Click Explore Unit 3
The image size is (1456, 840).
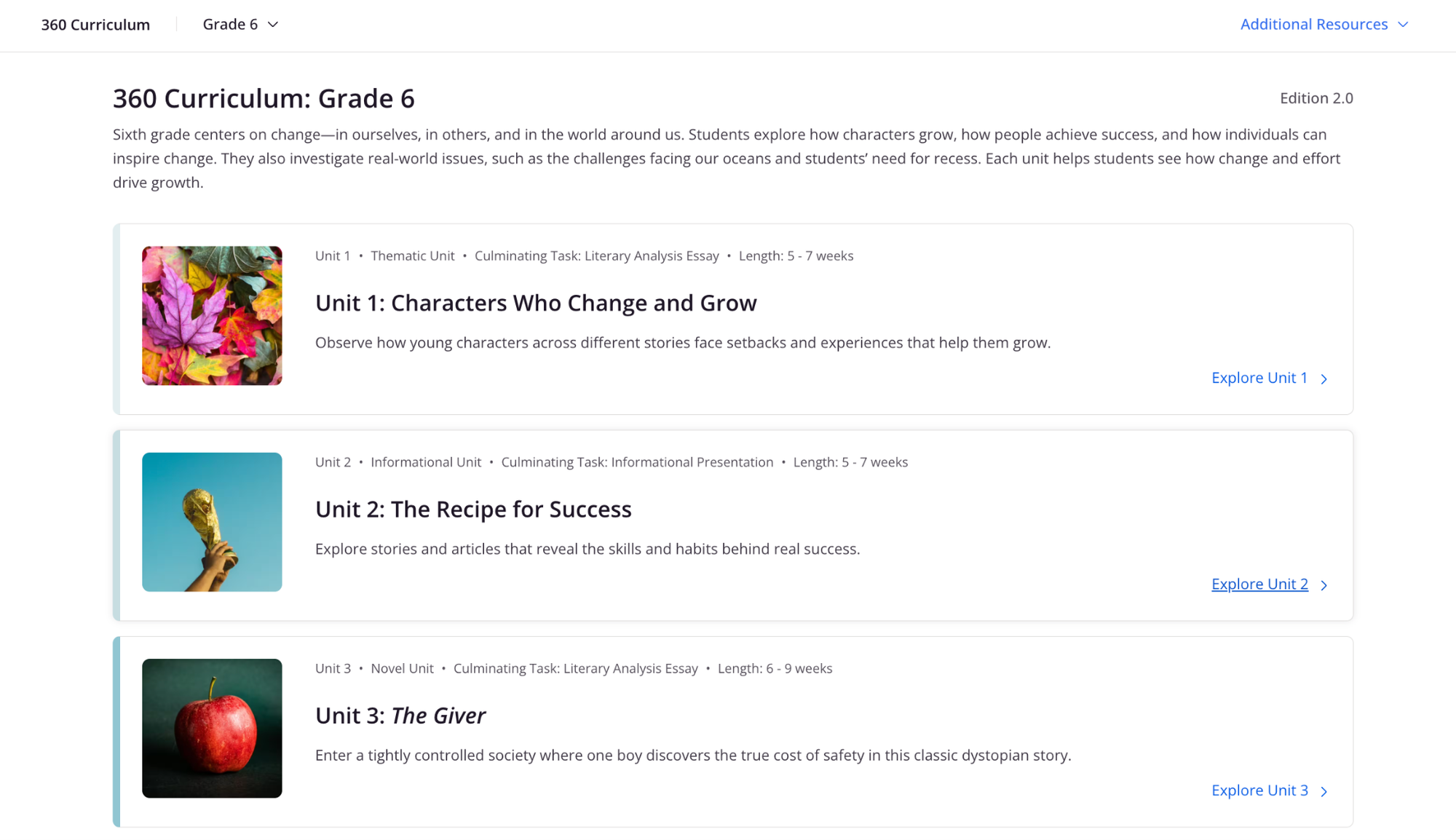click(1260, 791)
